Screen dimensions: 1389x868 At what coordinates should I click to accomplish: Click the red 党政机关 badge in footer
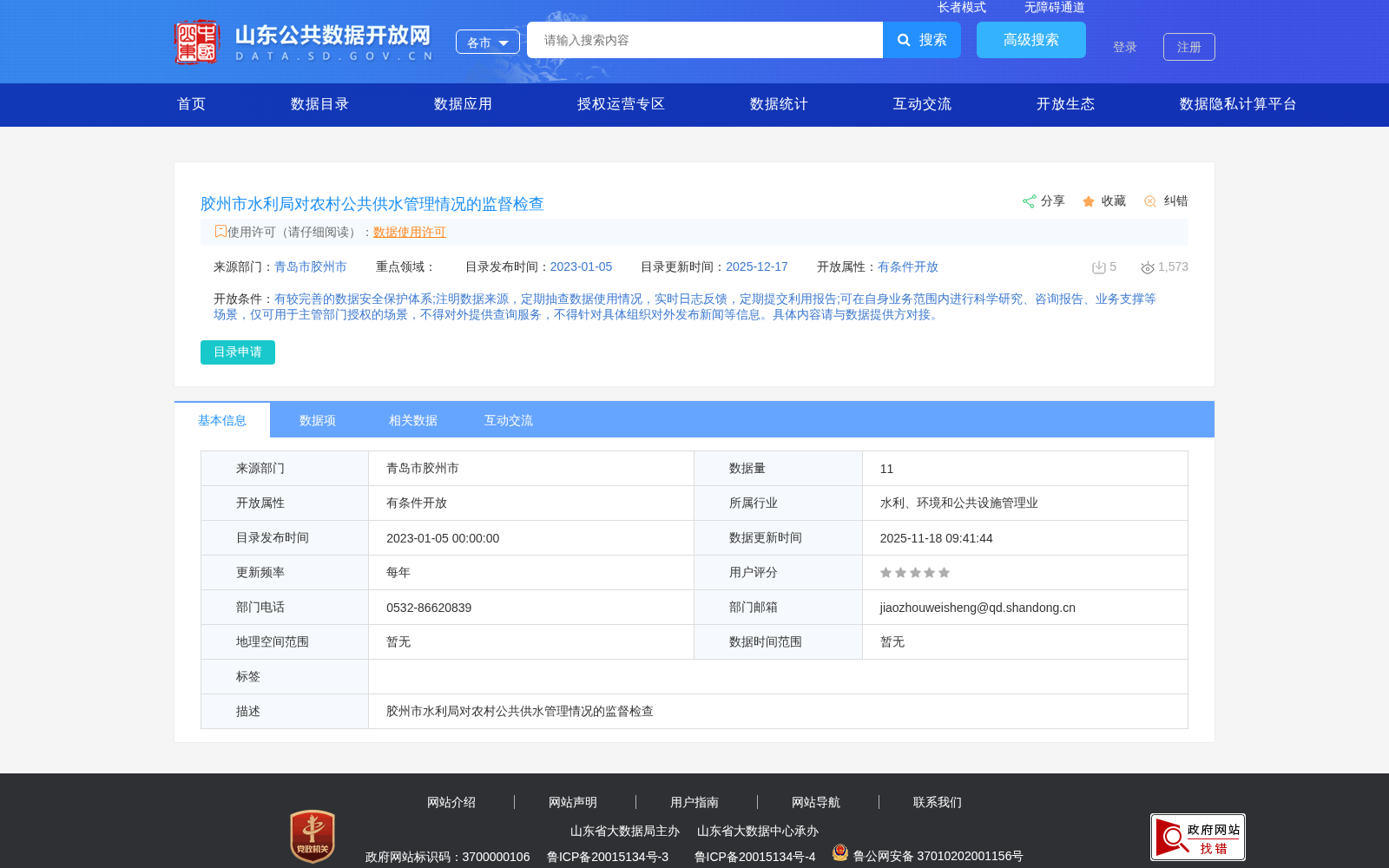pyautogui.click(x=313, y=836)
